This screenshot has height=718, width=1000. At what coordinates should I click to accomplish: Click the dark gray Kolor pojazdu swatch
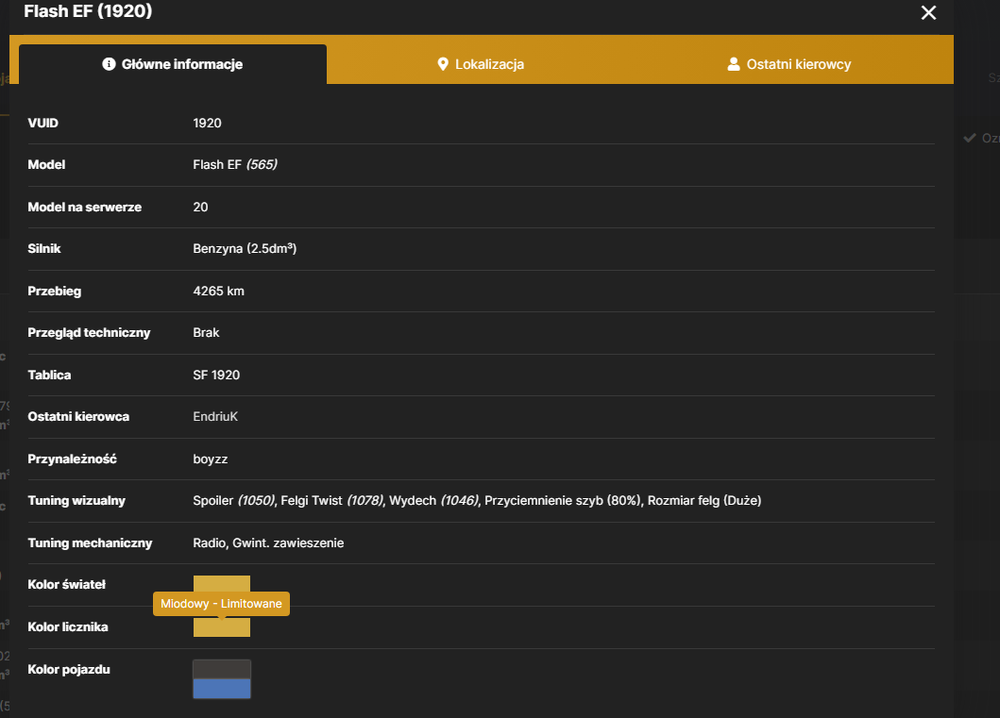tap(221, 669)
